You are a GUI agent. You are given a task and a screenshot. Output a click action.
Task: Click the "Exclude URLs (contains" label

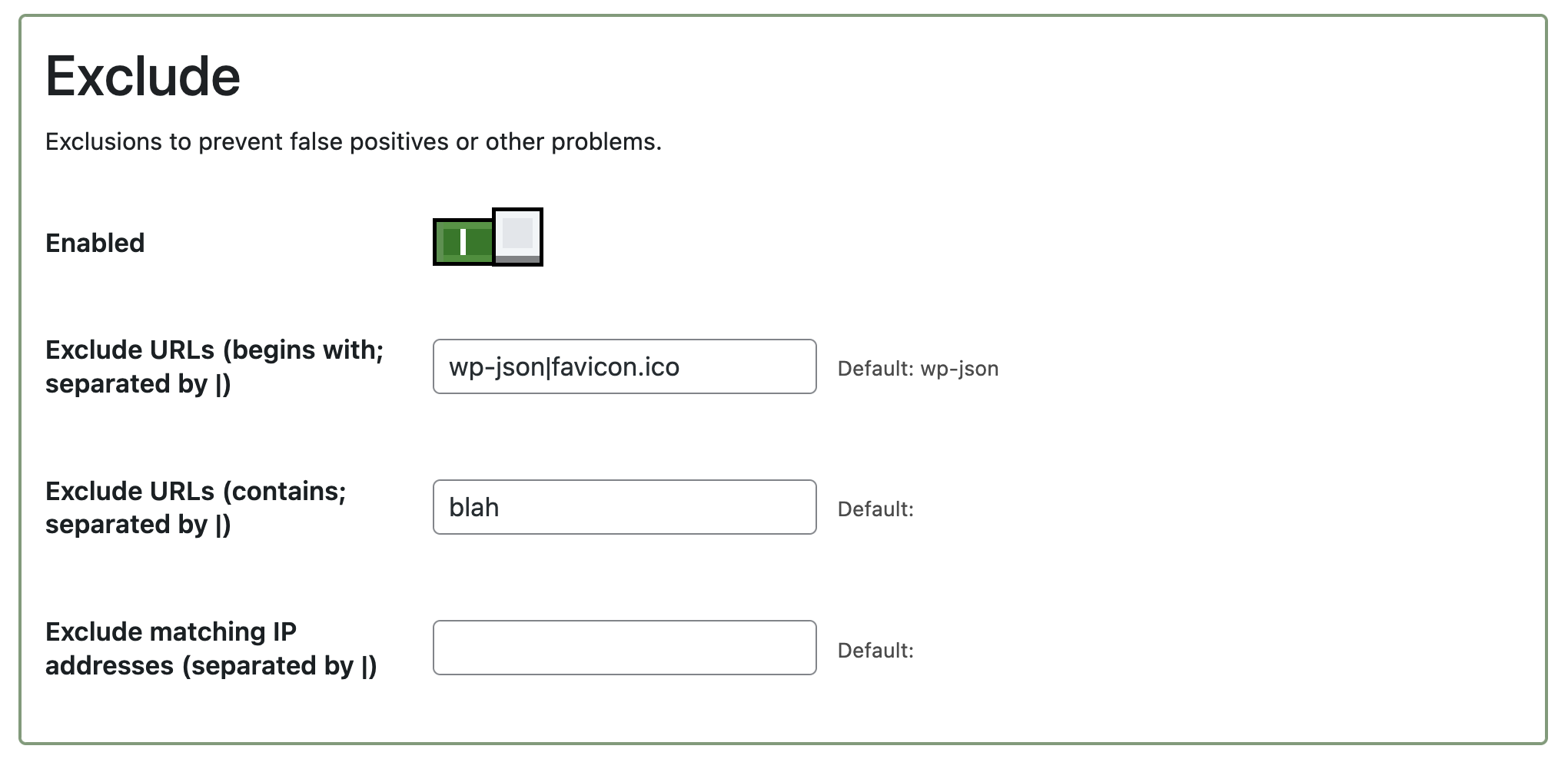195,492
